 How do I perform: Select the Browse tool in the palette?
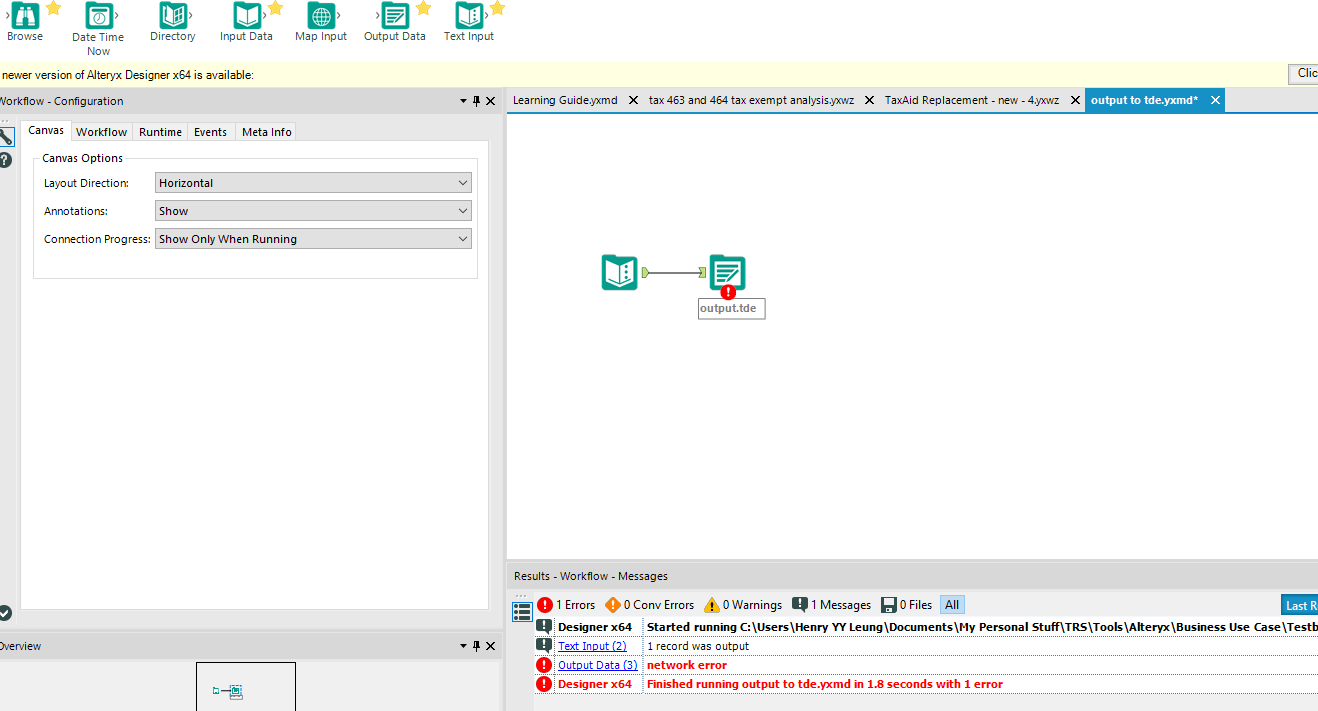[24, 17]
